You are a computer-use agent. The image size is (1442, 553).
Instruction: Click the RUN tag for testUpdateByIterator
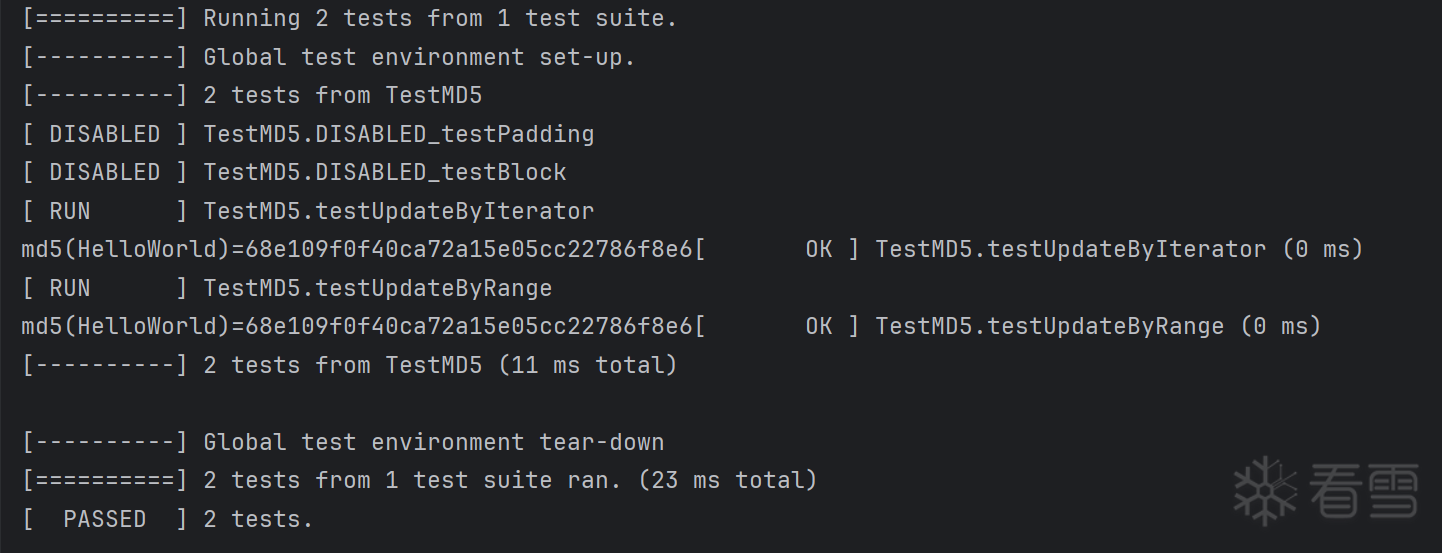click(x=70, y=211)
